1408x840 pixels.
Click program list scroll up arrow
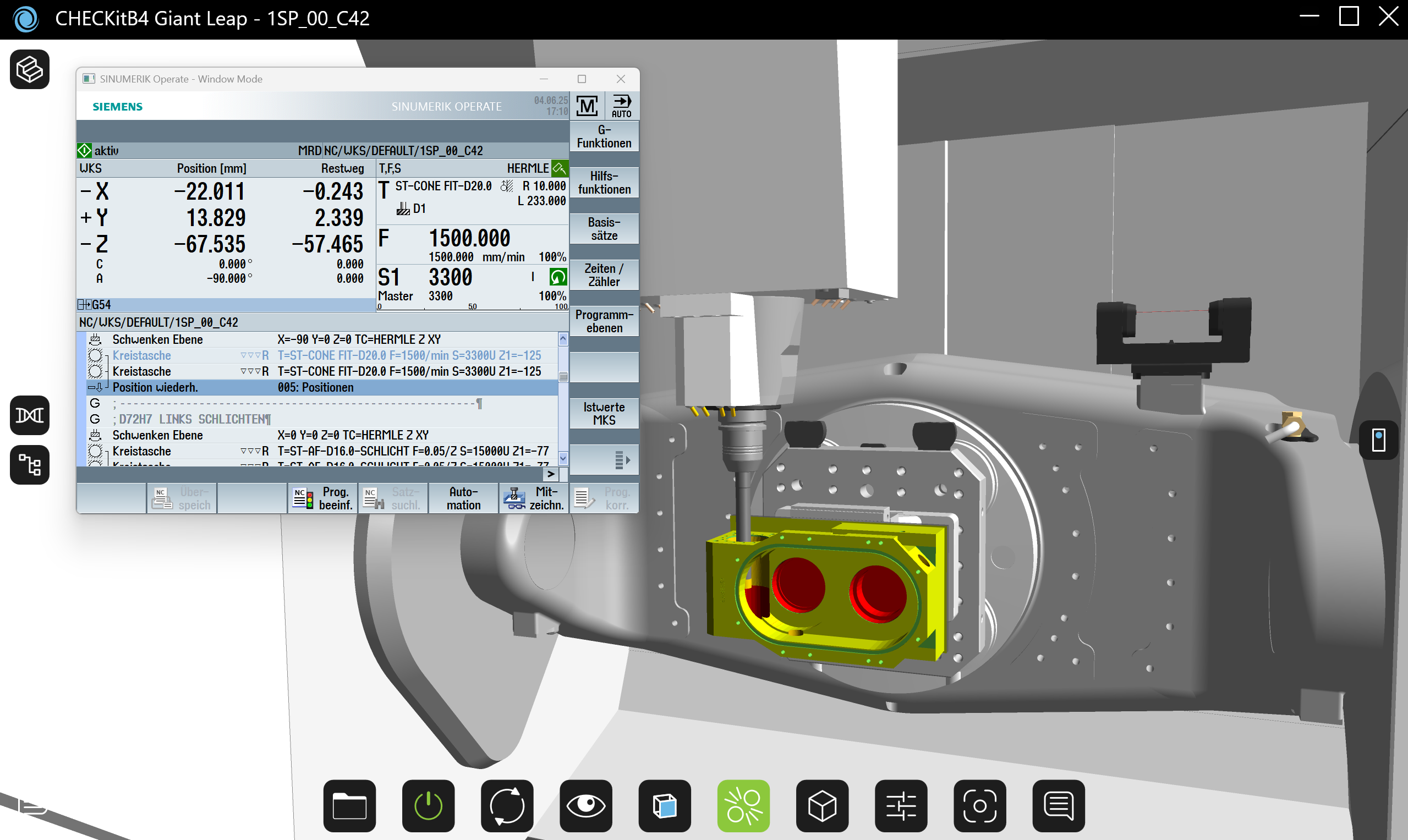[563, 339]
